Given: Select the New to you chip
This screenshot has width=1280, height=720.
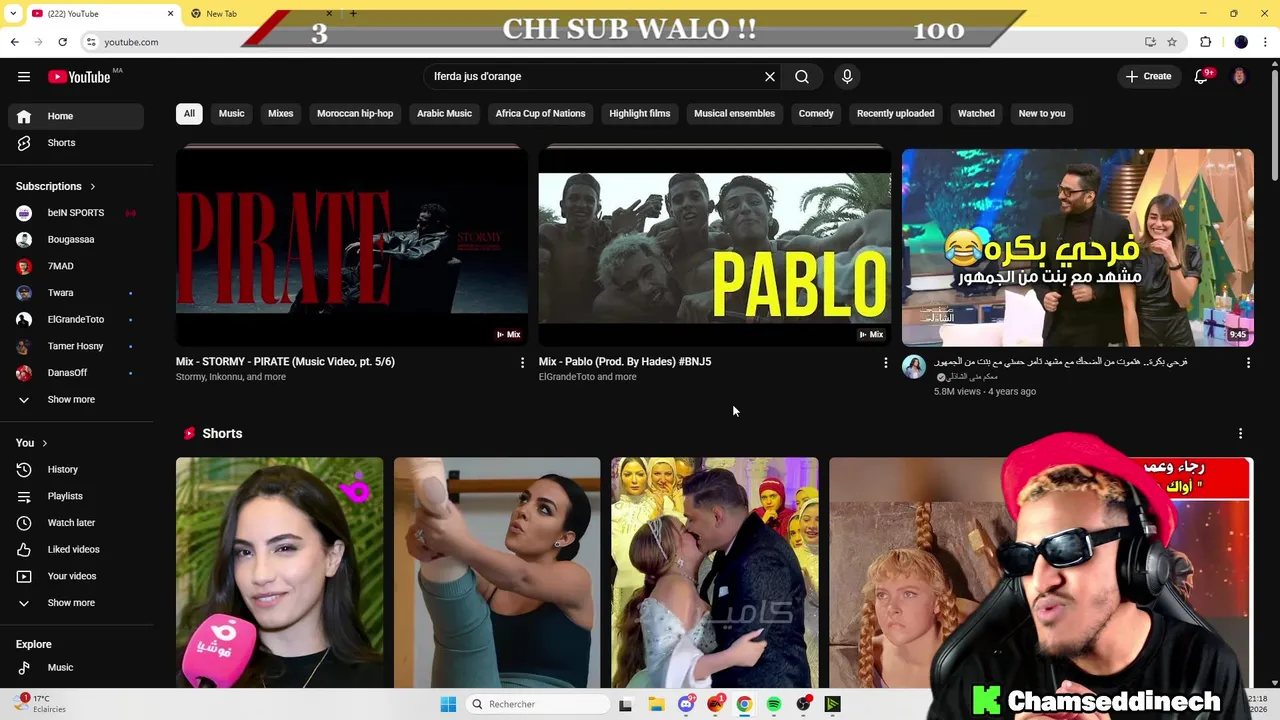Looking at the screenshot, I should pos(1042,114).
